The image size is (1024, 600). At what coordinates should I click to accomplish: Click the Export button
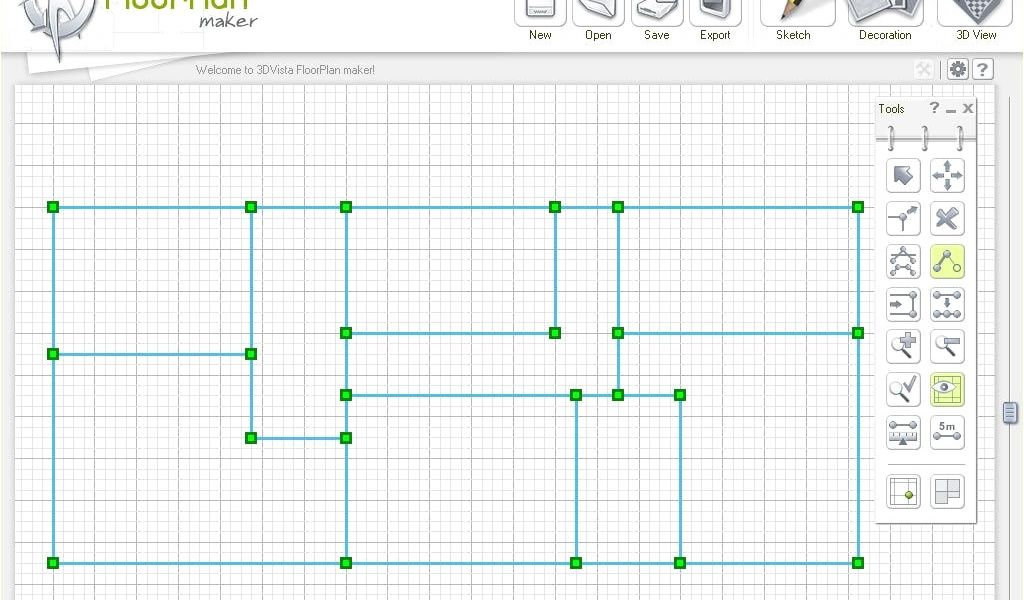click(x=715, y=15)
